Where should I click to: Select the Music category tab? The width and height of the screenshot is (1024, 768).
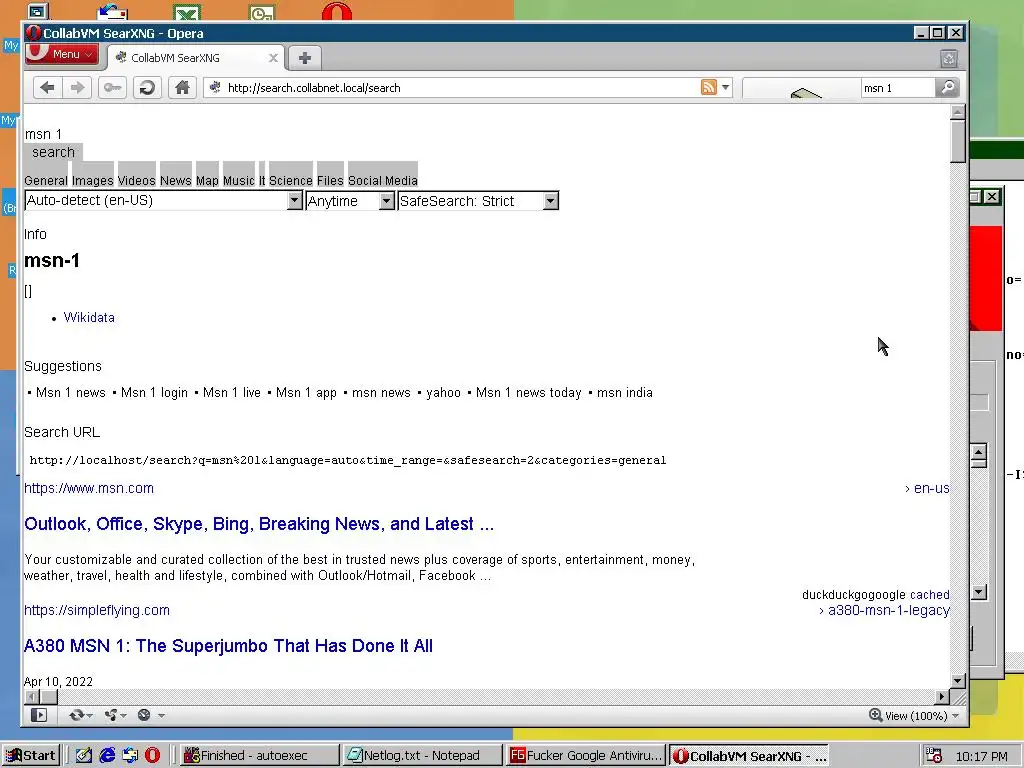[x=238, y=180]
